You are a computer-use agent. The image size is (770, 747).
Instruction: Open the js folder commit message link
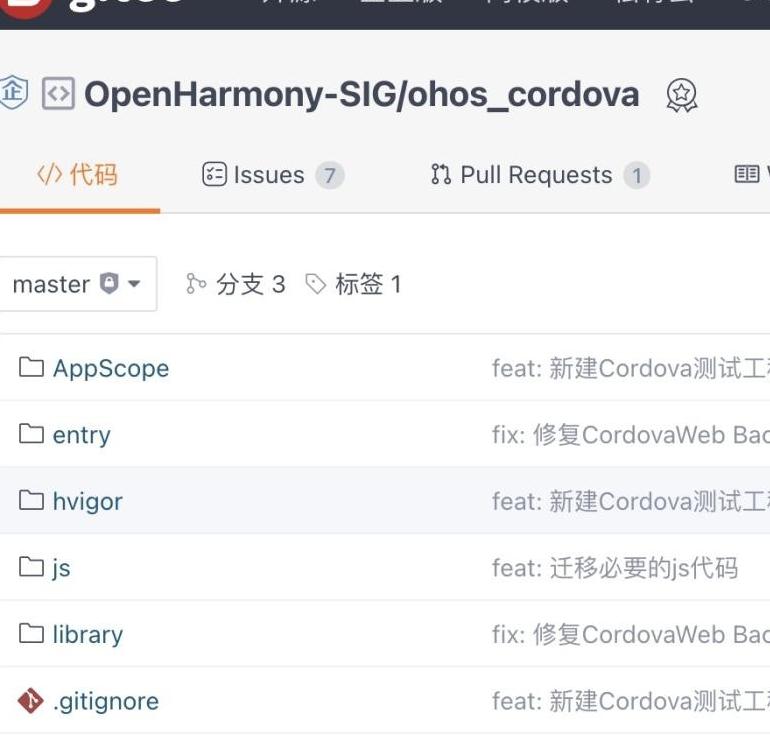[615, 568]
